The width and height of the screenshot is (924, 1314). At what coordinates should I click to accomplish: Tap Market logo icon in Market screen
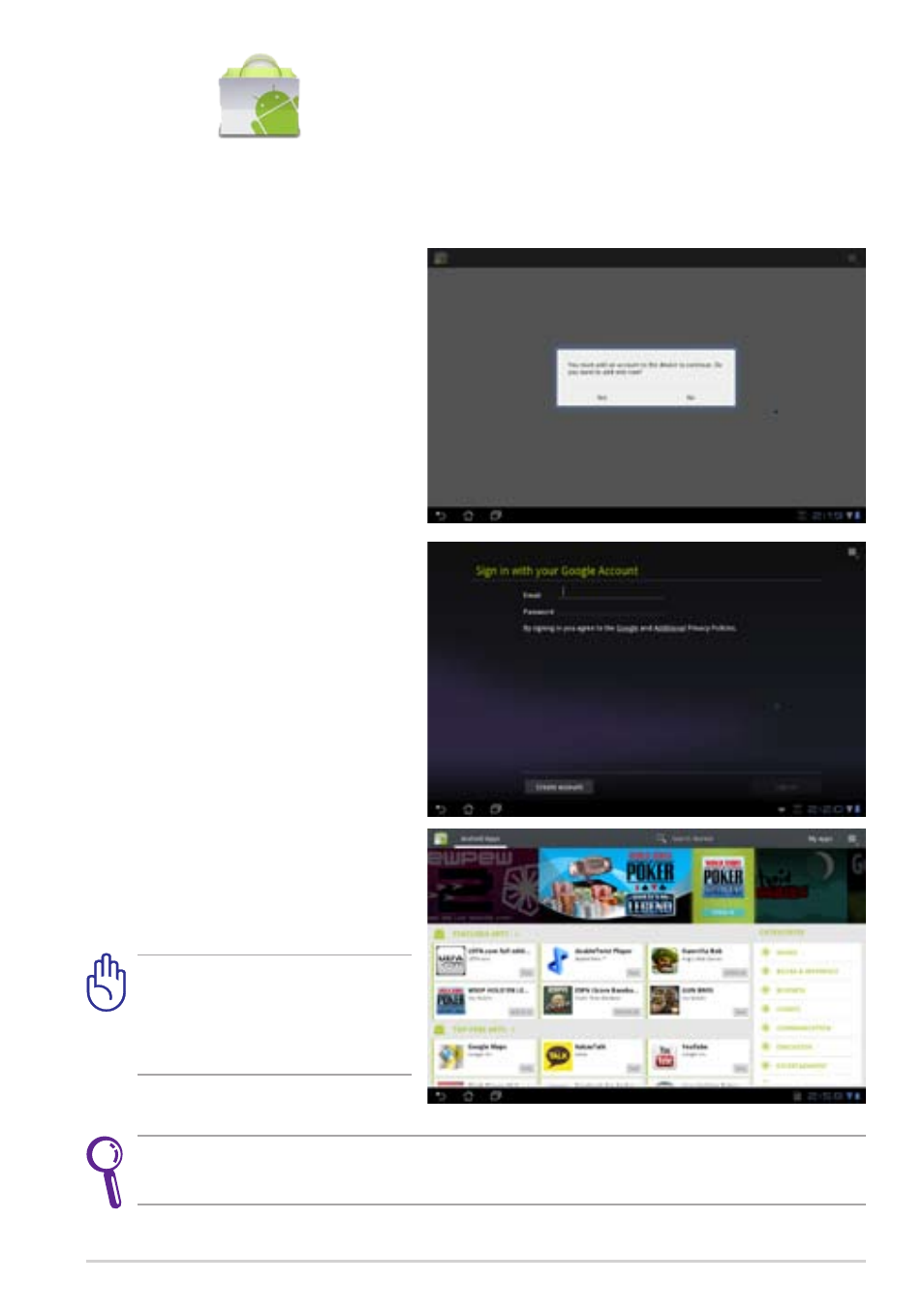tap(441, 838)
